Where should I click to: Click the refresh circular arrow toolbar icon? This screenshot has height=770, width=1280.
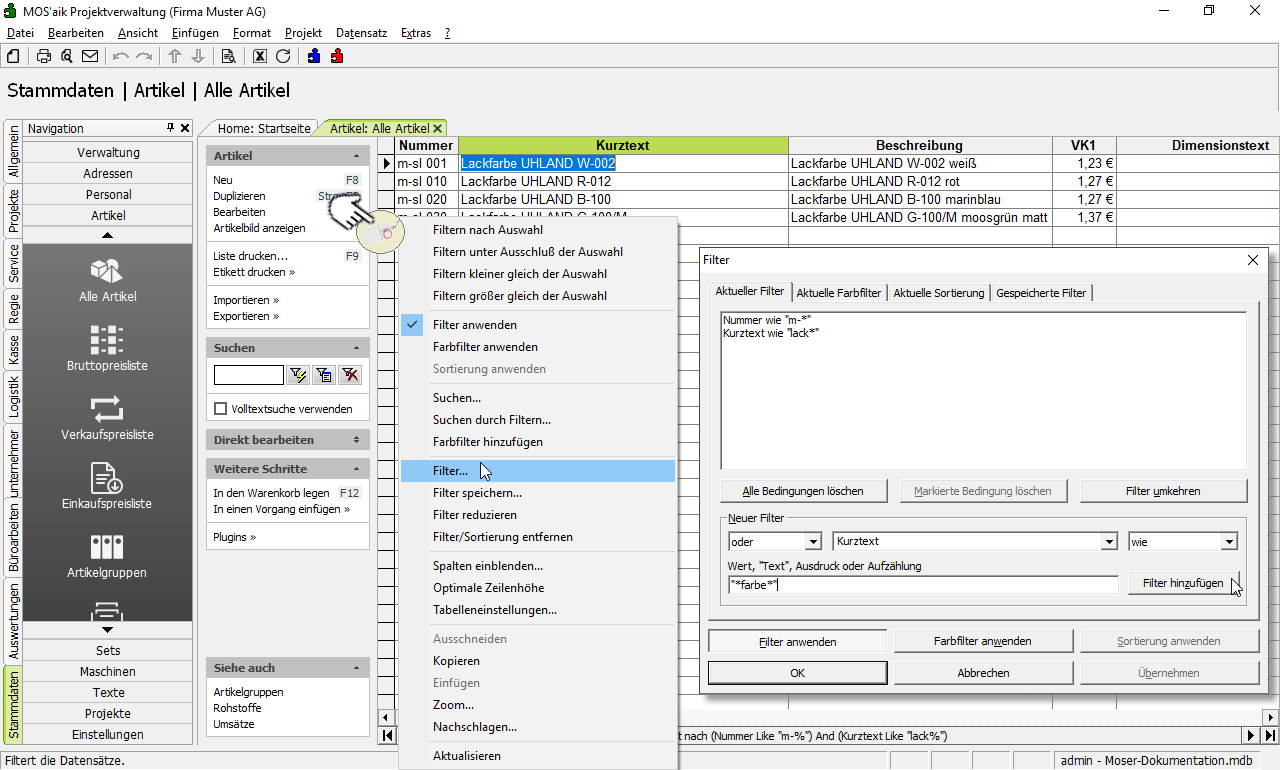tap(283, 56)
